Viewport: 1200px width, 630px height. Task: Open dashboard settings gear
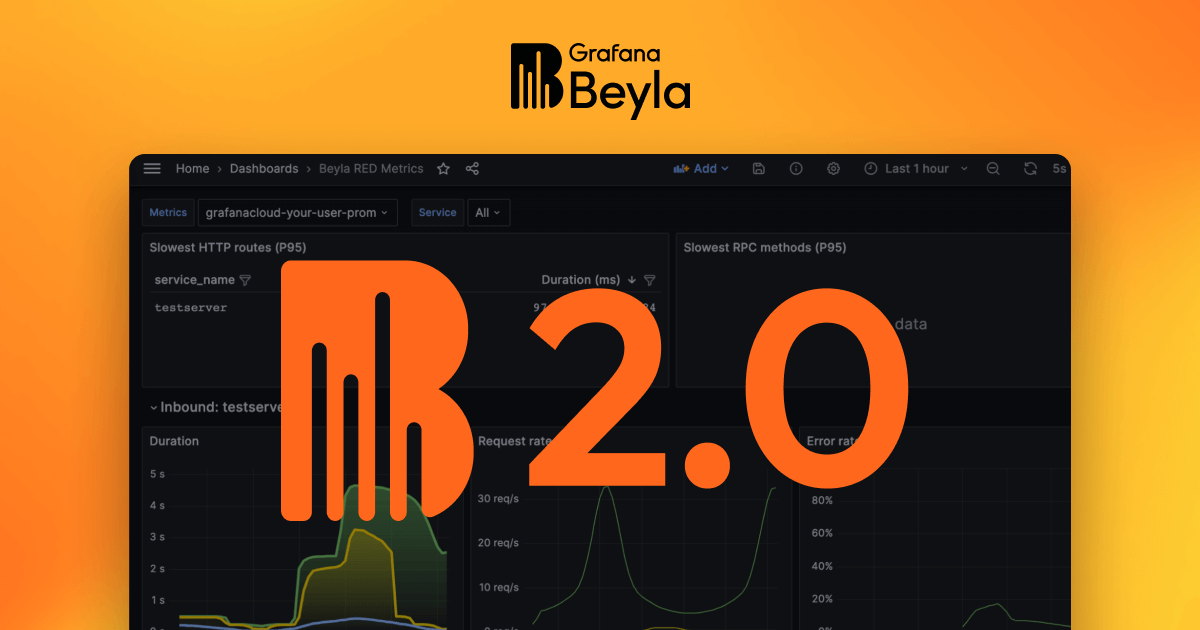click(x=833, y=169)
